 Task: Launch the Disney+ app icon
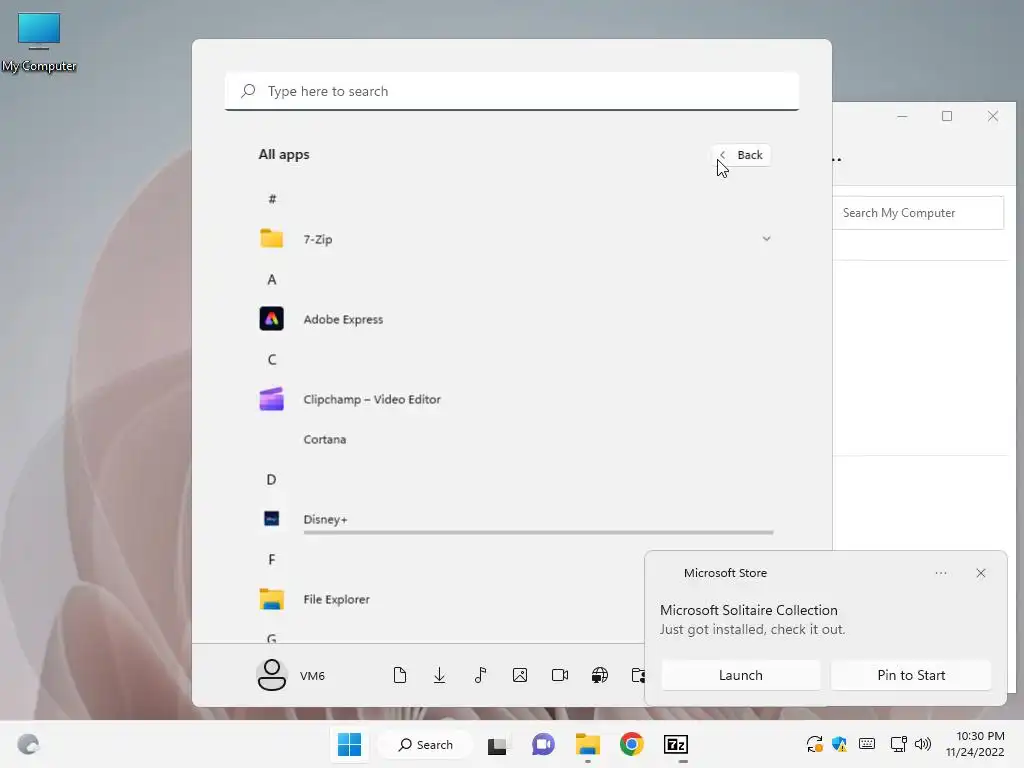[x=271, y=519]
